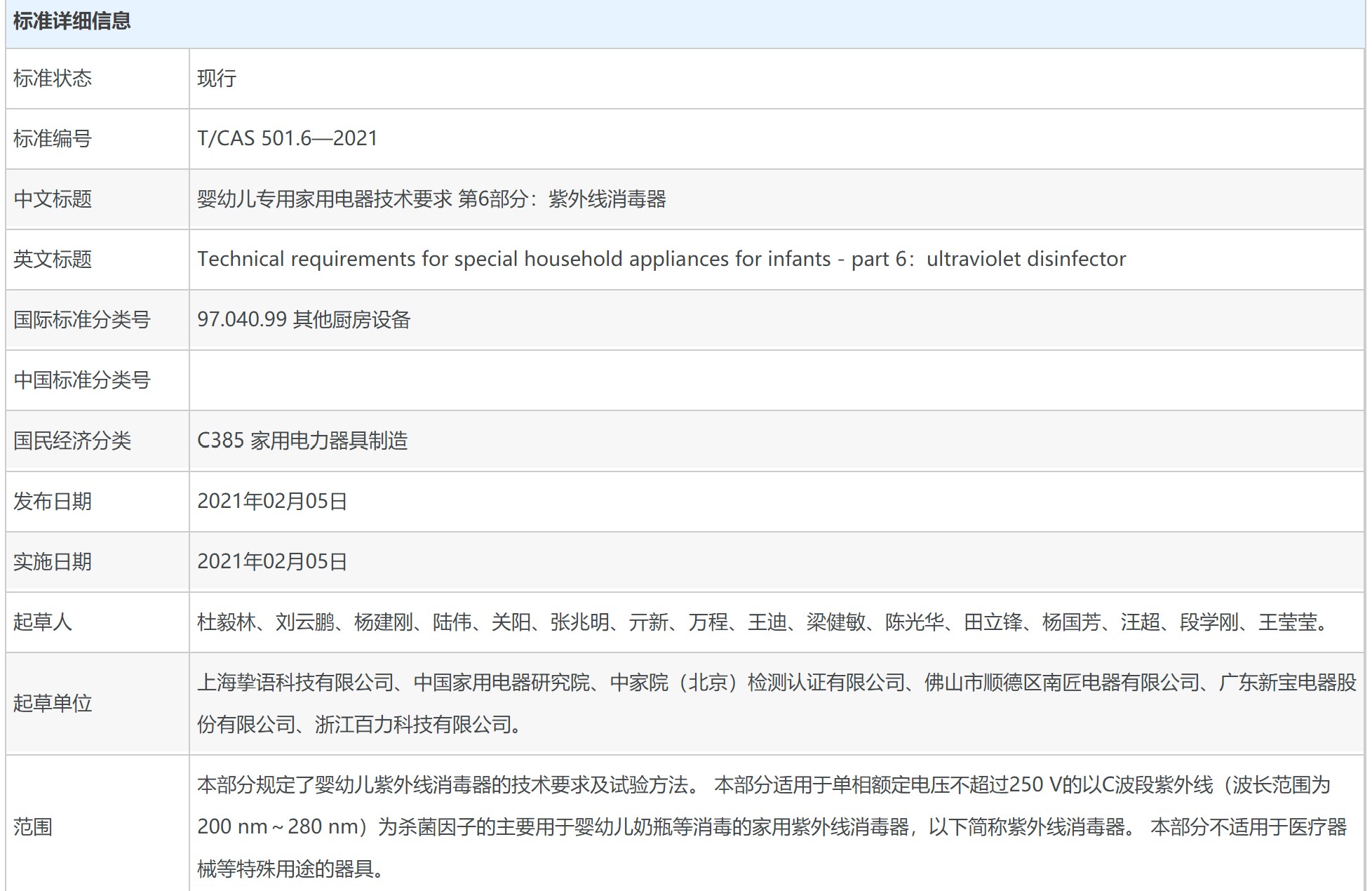Click the 标准状态 label cell
The height and width of the screenshot is (891, 1372).
click(x=53, y=78)
